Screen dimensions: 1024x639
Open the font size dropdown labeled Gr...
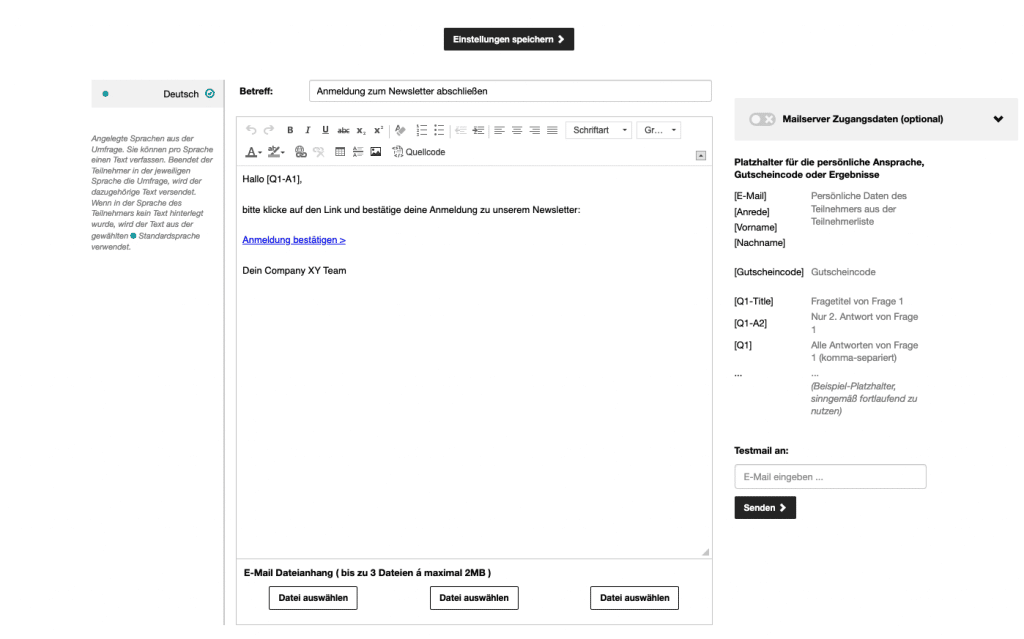click(x=658, y=130)
